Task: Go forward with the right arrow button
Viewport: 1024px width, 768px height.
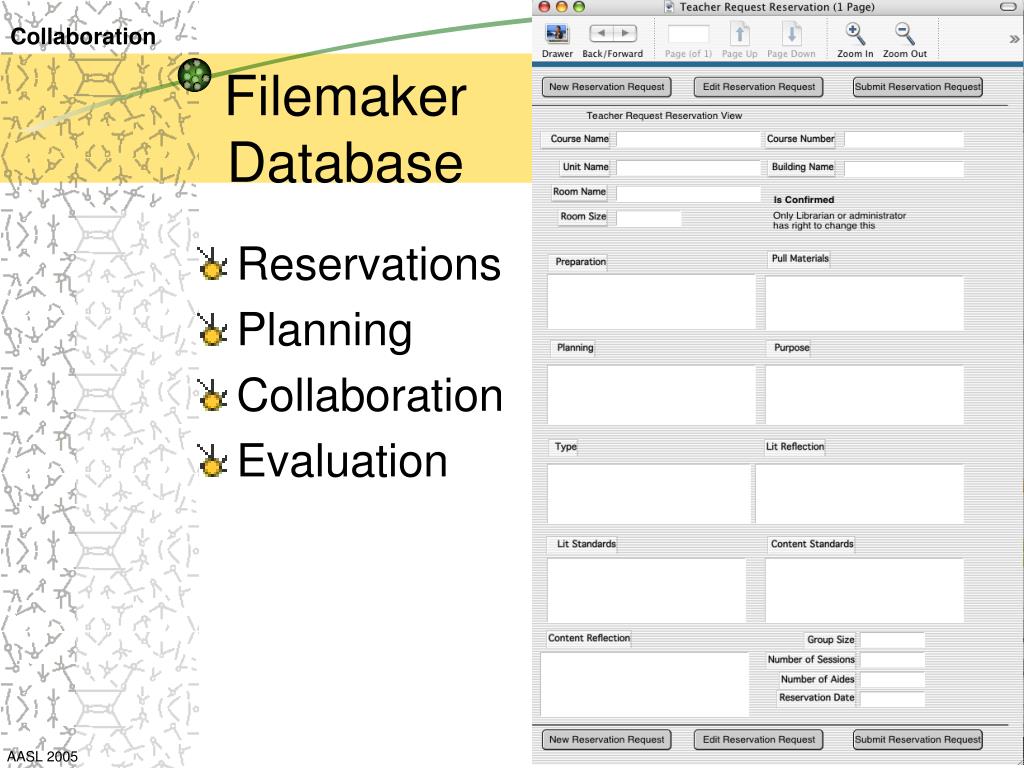Action: [x=625, y=33]
